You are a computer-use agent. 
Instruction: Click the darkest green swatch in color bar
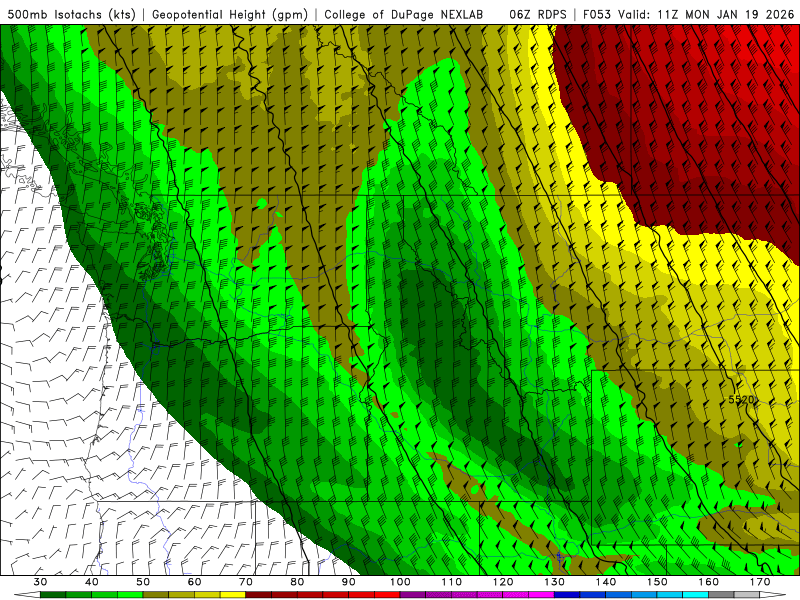point(53,594)
